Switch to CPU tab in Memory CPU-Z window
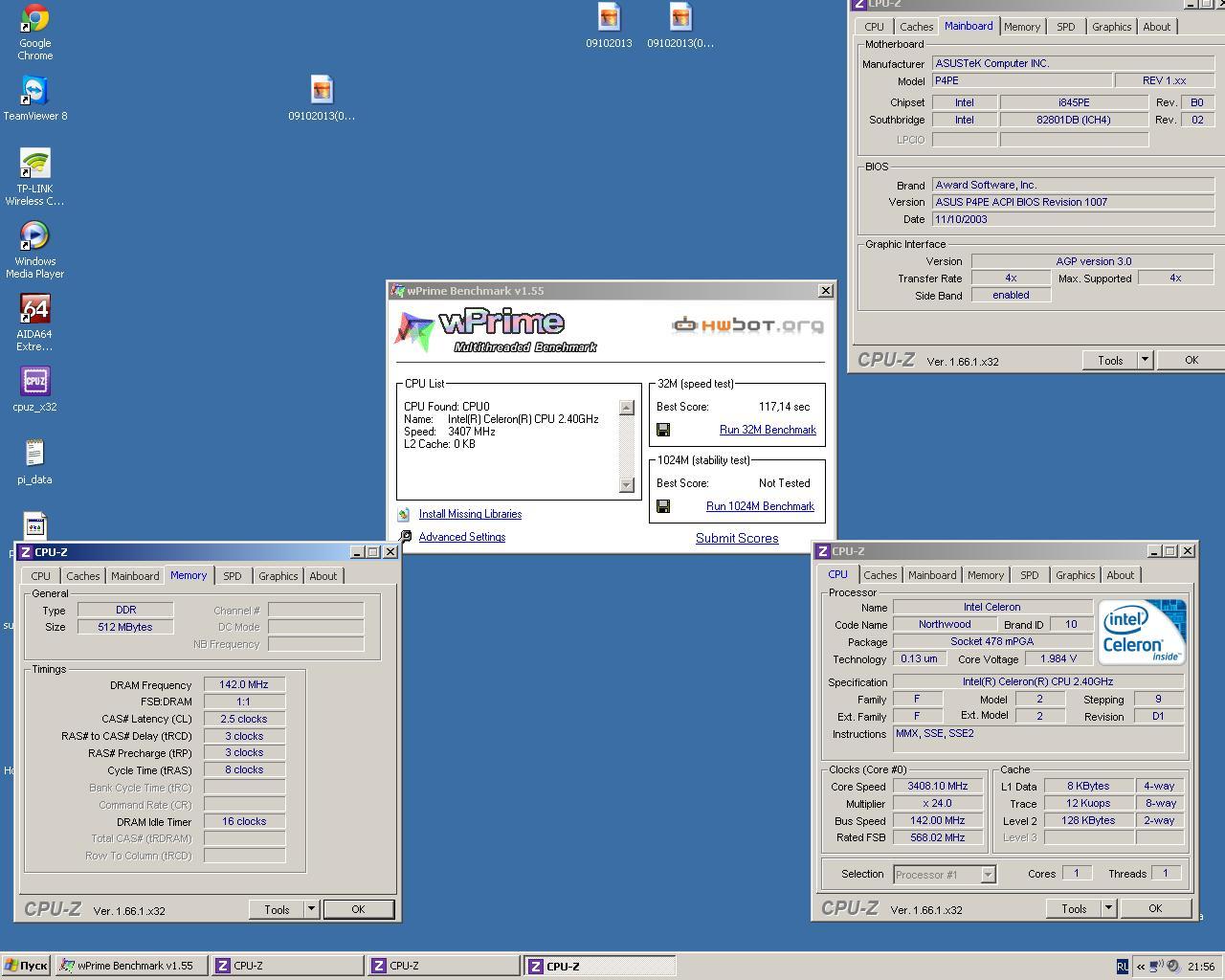This screenshot has height=980, width=1225. 40,576
